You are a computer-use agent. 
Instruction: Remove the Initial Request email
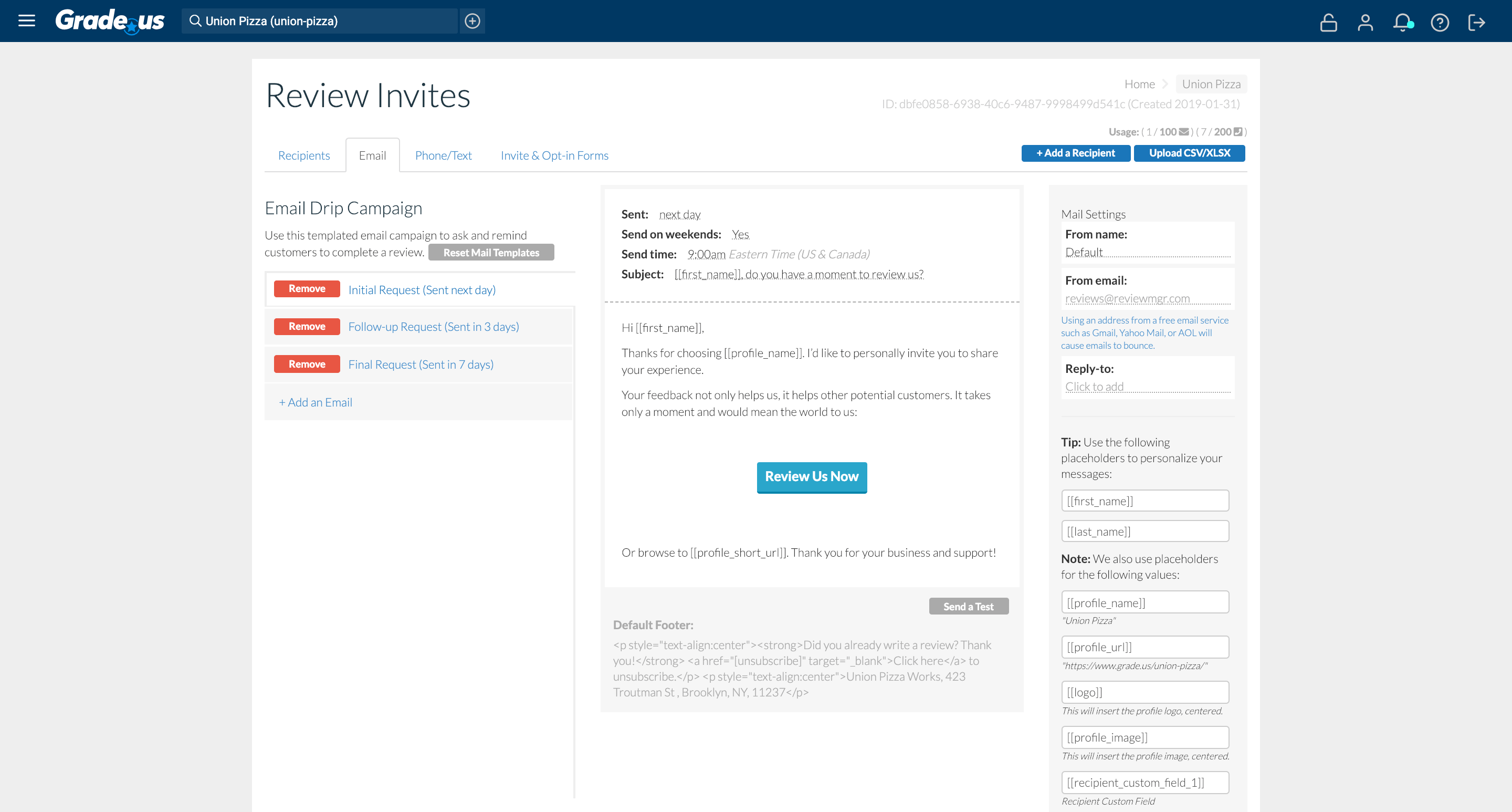pos(307,289)
